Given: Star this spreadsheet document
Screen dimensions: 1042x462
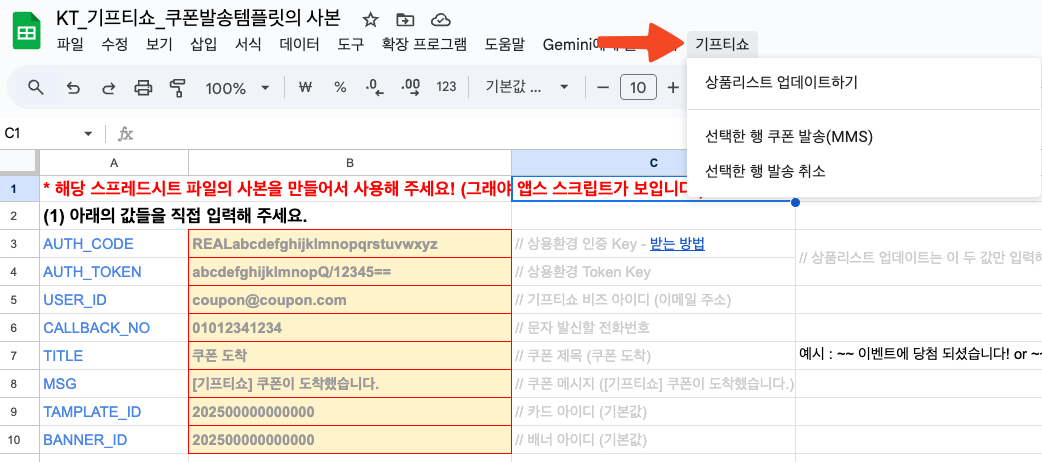Looking at the screenshot, I should pos(370,20).
